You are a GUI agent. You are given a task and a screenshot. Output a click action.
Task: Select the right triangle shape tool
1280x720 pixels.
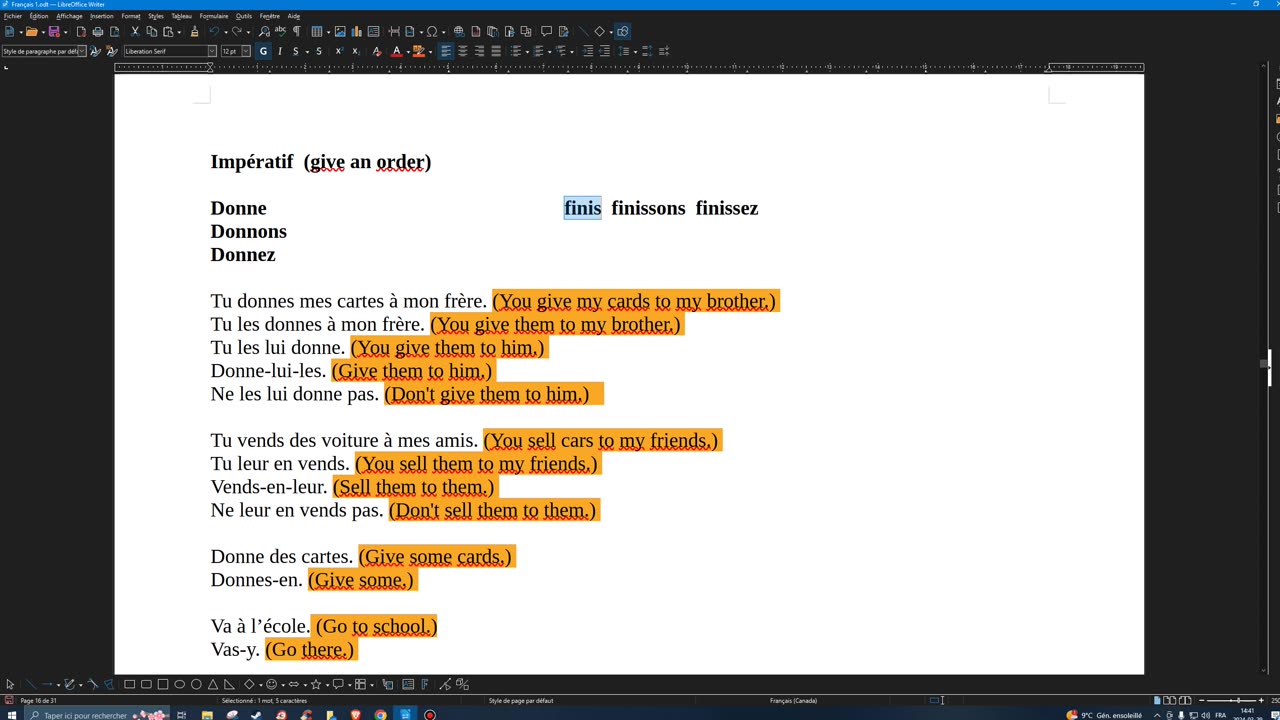(x=229, y=684)
